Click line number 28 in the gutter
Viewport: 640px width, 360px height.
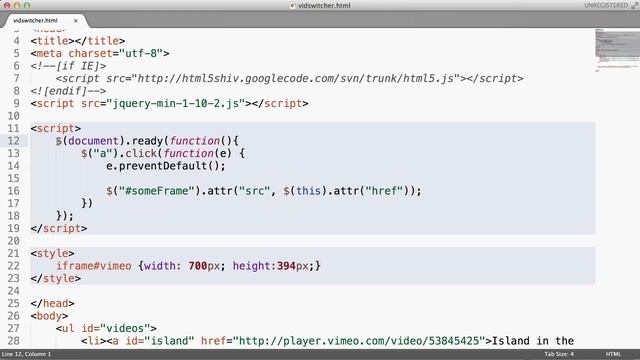click(13, 341)
